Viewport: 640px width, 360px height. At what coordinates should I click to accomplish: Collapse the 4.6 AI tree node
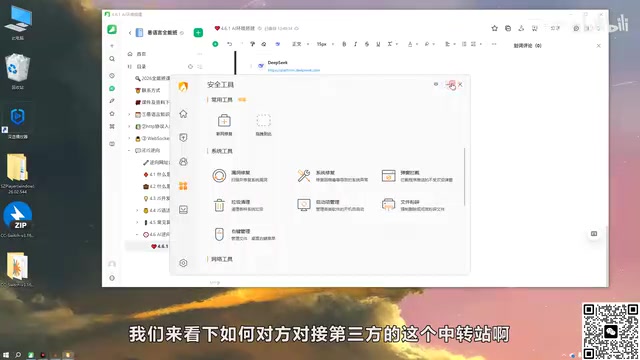(x=137, y=234)
